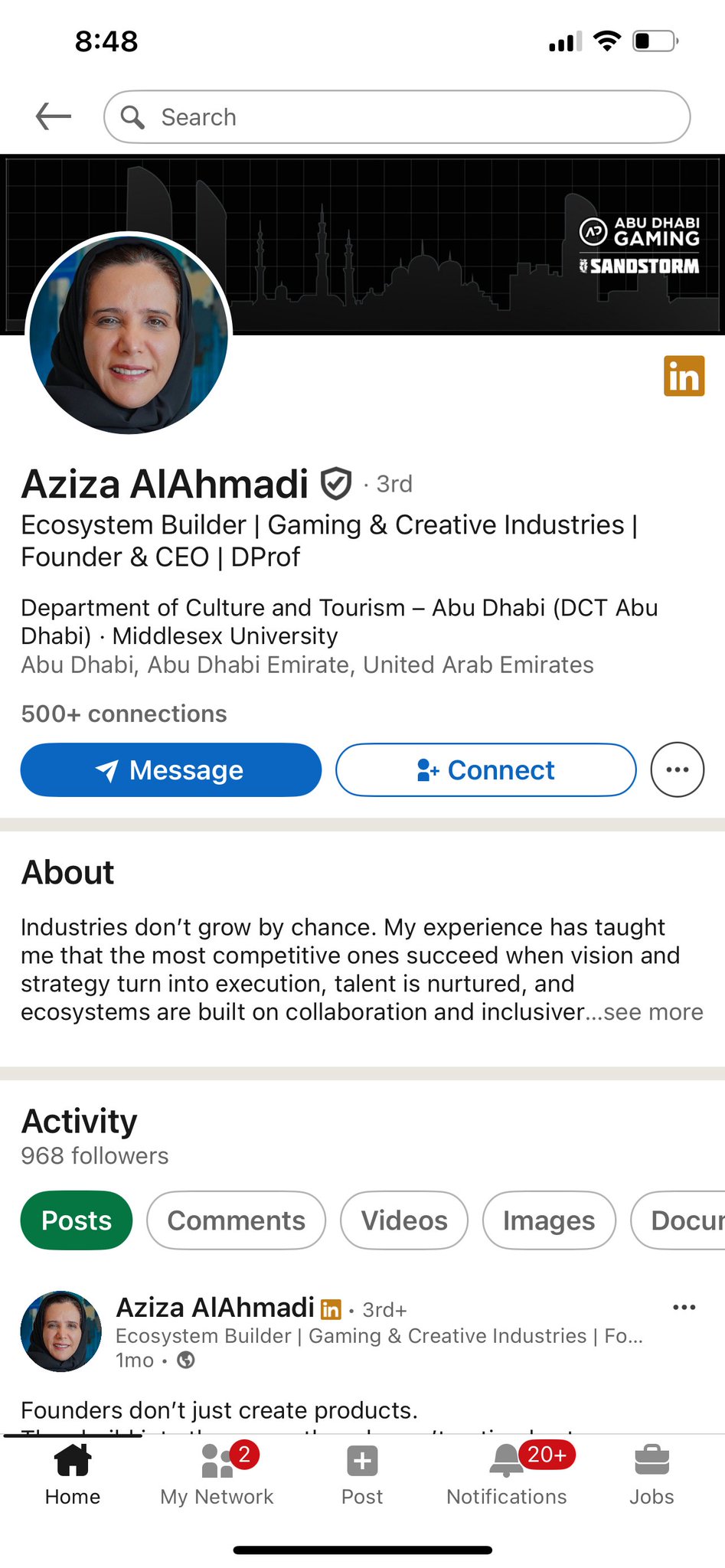Select the Posts activity filter
Image resolution: width=725 pixels, height=1568 pixels.
[x=77, y=1220]
